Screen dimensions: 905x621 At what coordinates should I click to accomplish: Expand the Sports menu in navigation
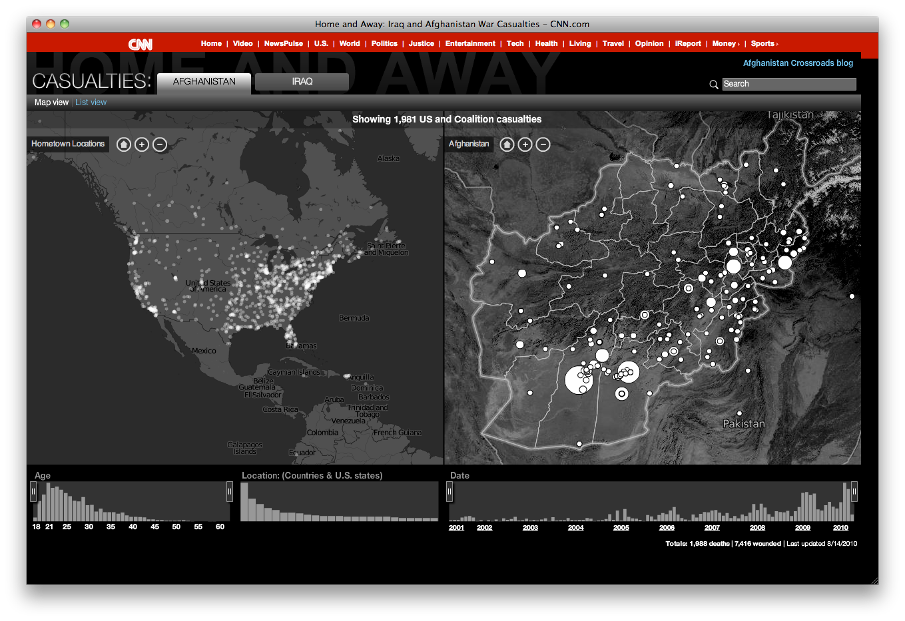763,44
